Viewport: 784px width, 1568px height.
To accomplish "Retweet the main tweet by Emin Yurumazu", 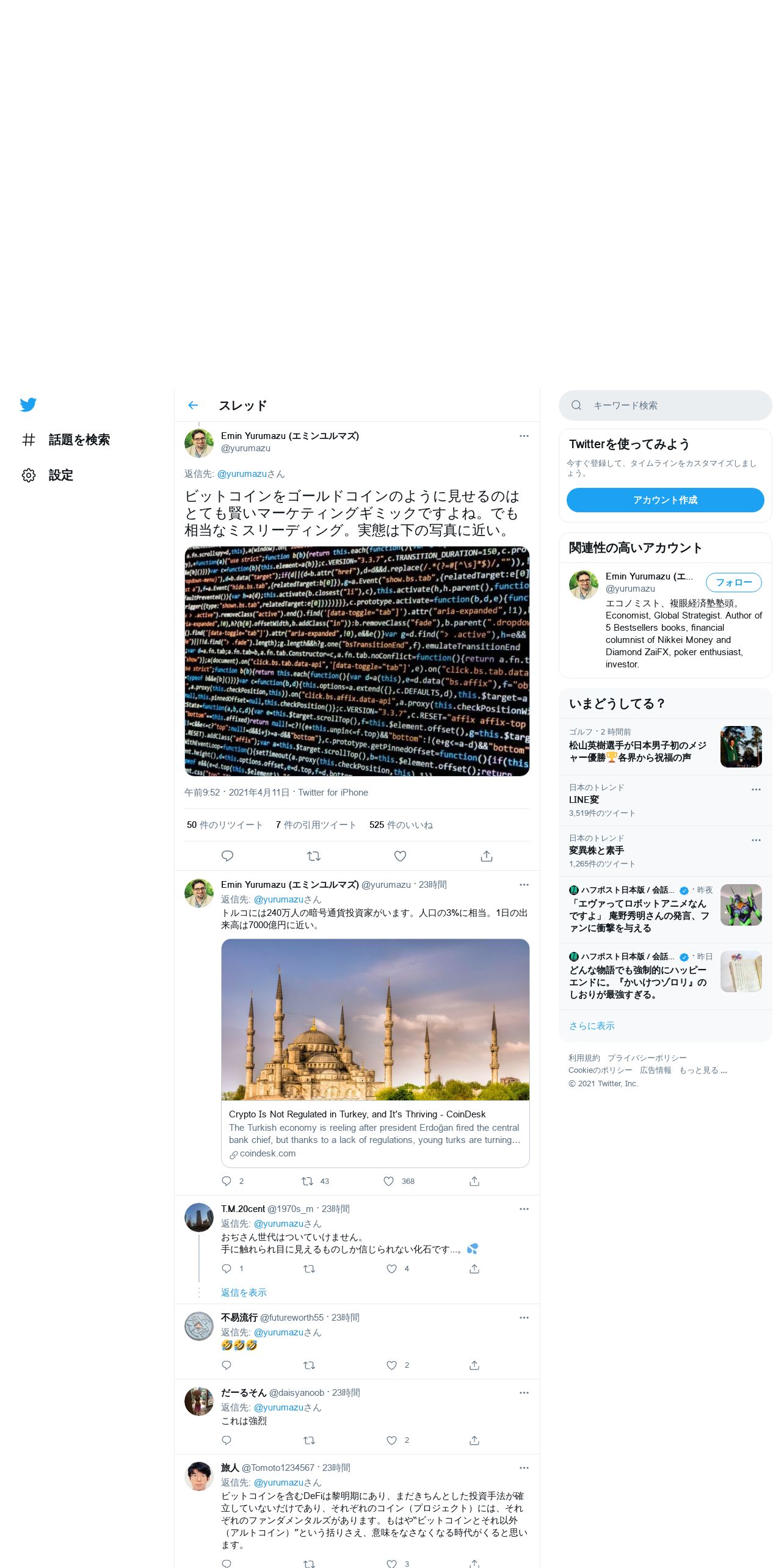I will 314,856.
